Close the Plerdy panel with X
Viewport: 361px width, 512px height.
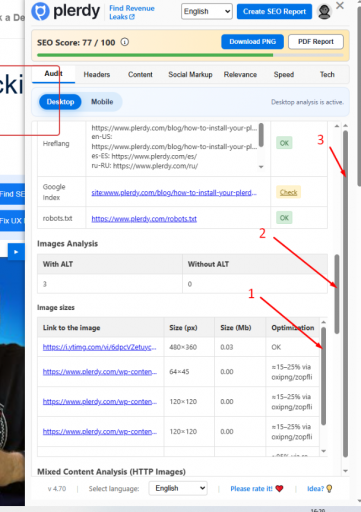(340, 5)
